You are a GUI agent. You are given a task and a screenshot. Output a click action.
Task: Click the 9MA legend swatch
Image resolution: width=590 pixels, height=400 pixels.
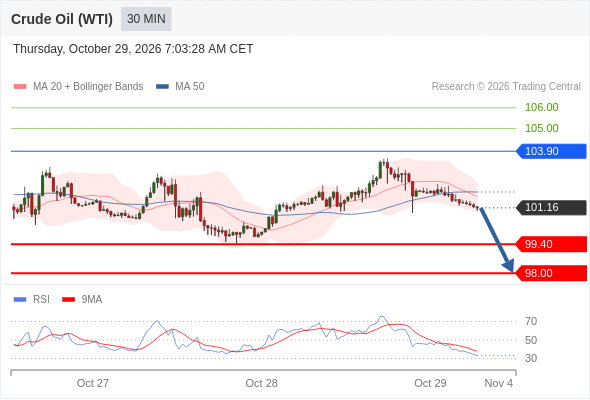click(x=68, y=300)
